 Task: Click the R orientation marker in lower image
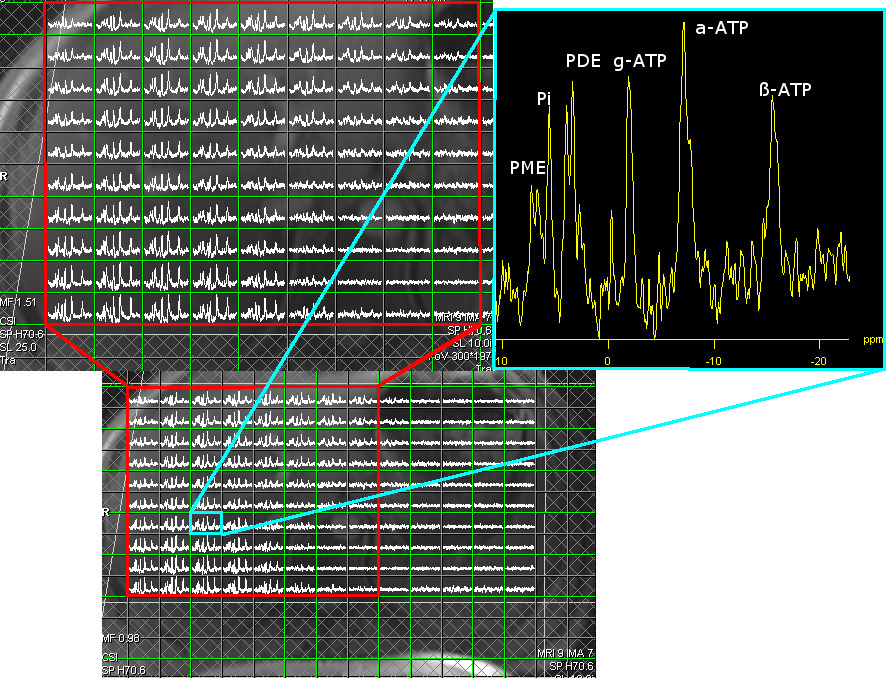(x=106, y=512)
